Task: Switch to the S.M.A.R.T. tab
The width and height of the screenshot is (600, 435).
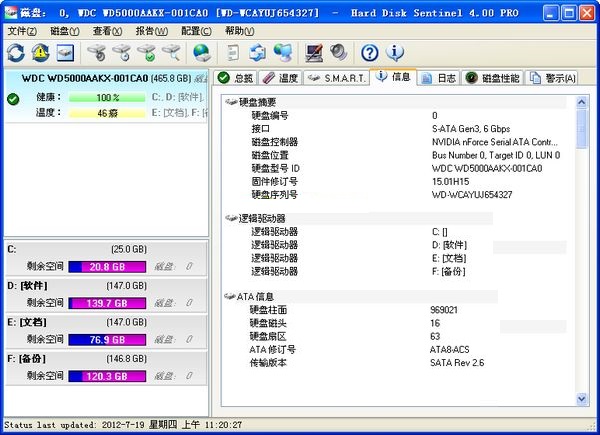Action: pos(337,78)
